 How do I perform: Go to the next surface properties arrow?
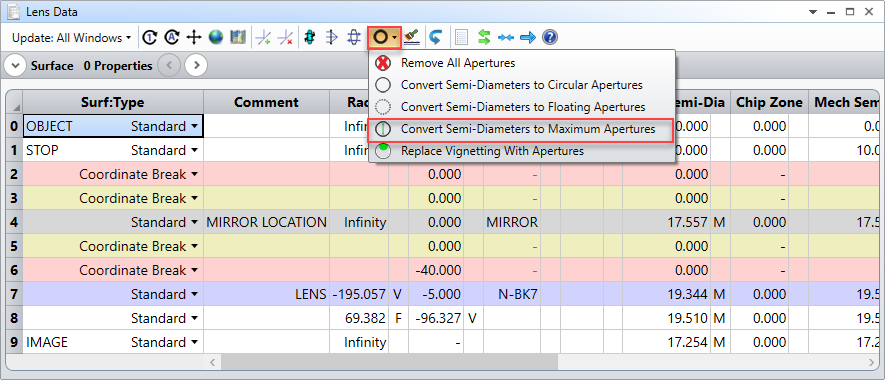click(196, 65)
